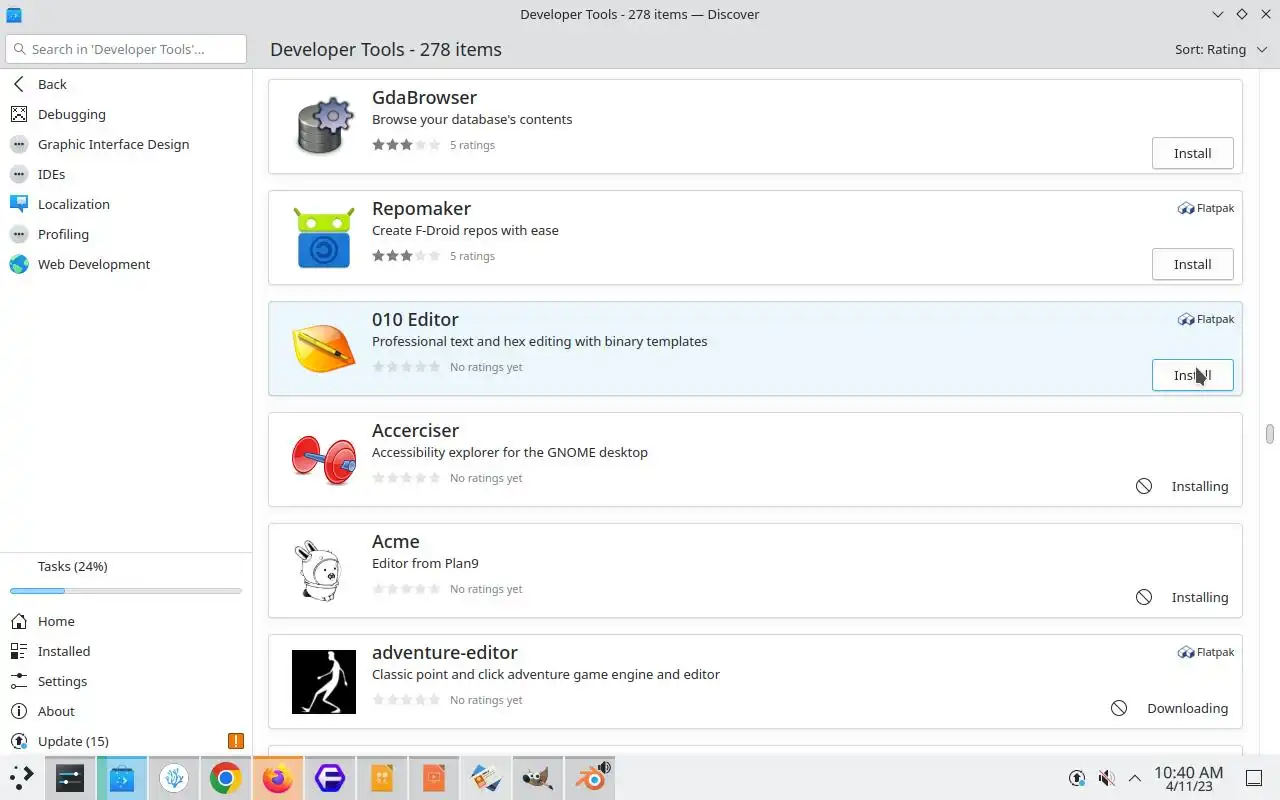Open the About page
The image size is (1280, 800).
pyautogui.click(x=126, y=711)
